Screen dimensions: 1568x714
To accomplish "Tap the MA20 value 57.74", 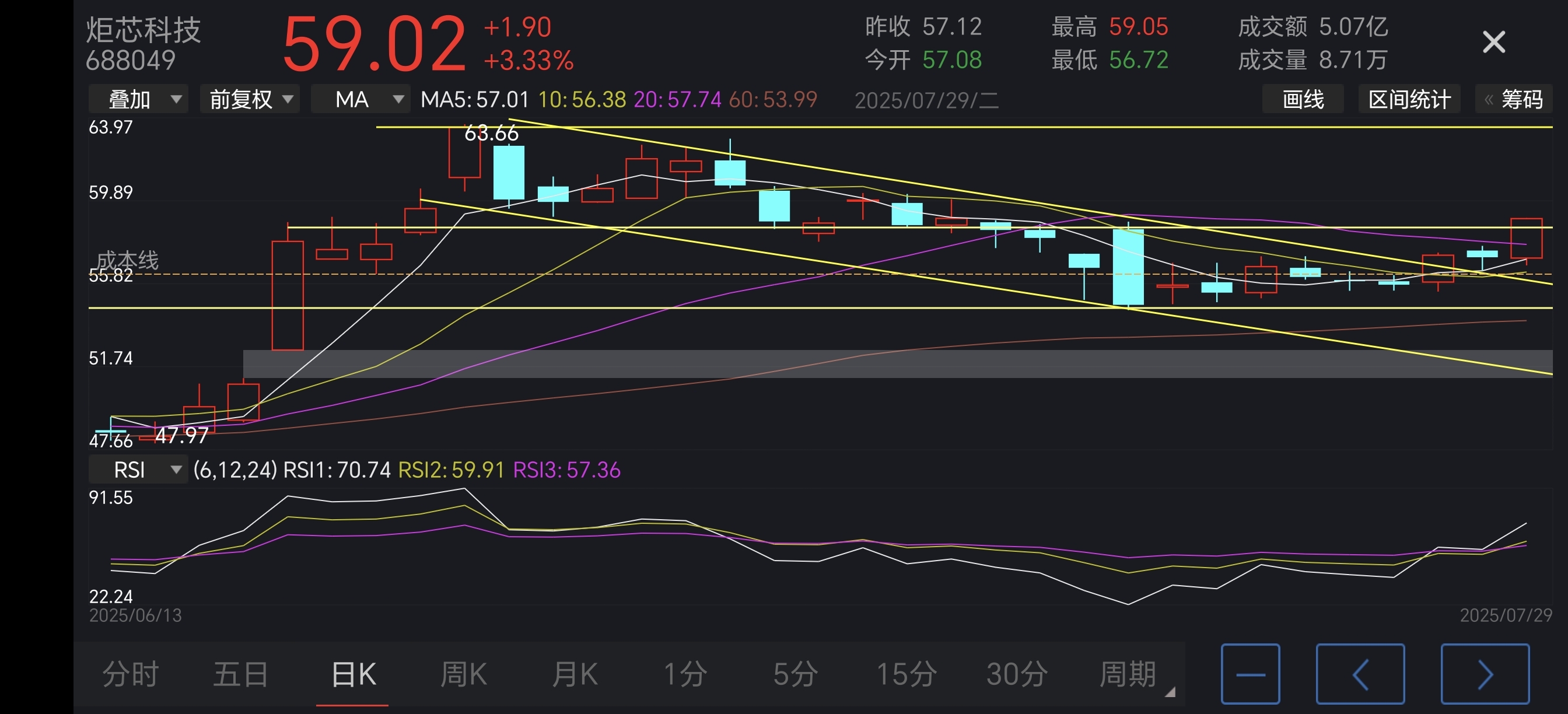I will (677, 99).
